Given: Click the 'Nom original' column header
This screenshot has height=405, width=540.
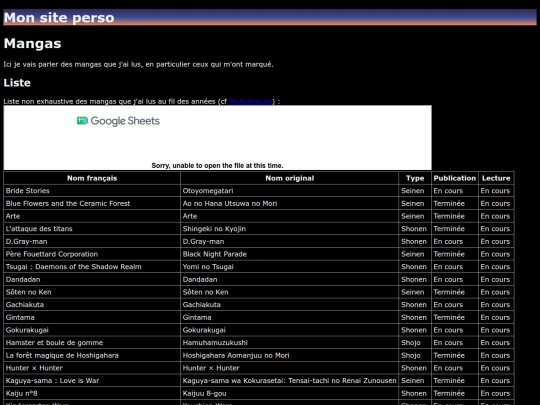Looking at the screenshot, I should pos(289,178).
